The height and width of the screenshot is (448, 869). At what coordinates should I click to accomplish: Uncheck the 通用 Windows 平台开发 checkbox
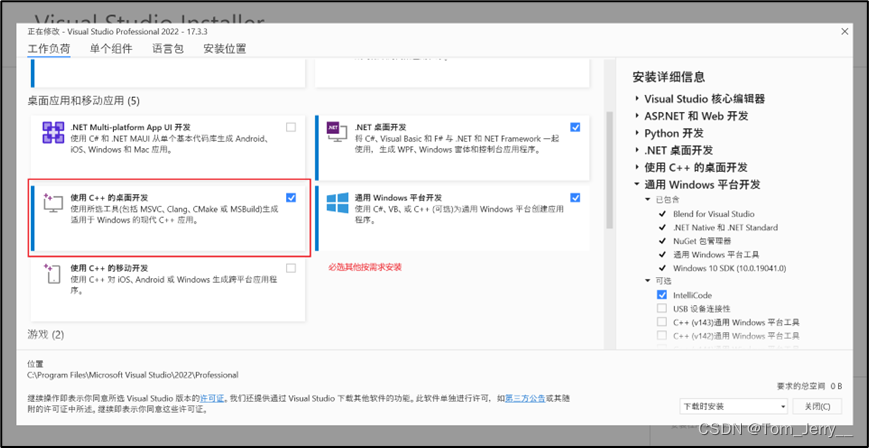pyautogui.click(x=575, y=197)
